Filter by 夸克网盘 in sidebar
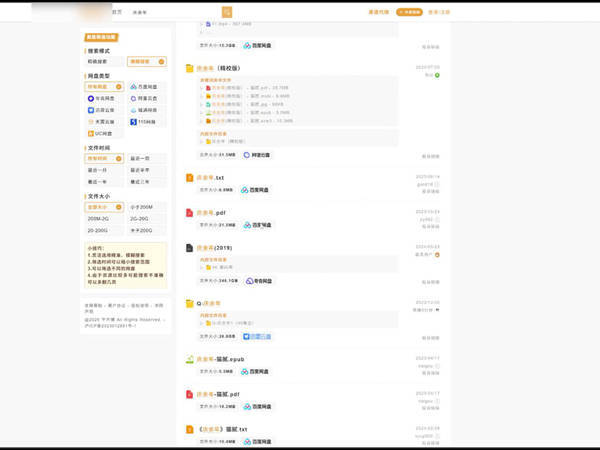This screenshot has height=450, width=600. coord(105,99)
